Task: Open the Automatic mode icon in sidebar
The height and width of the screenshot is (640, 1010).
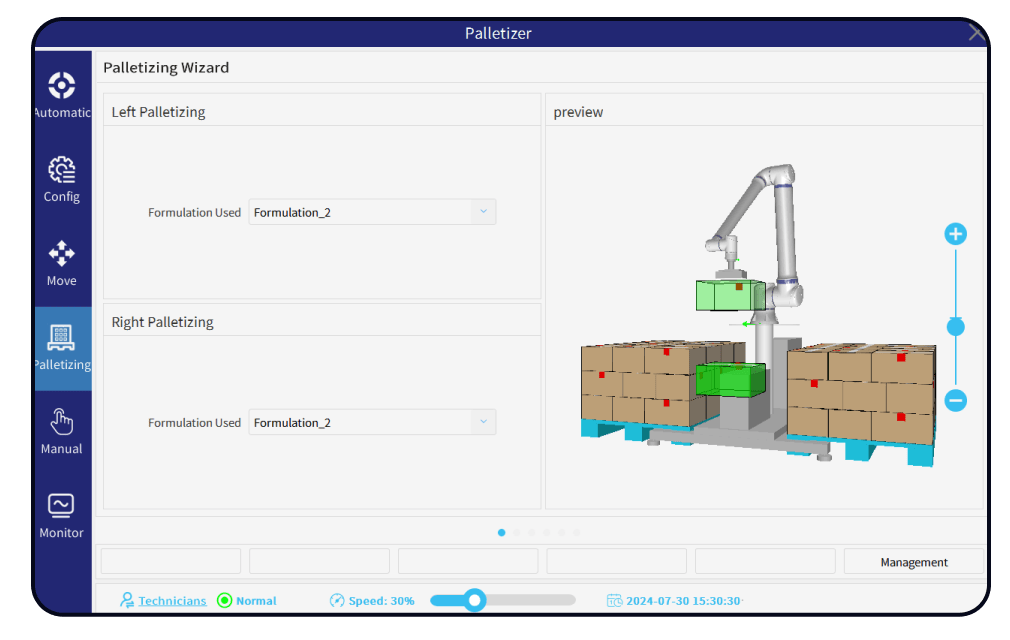Action: click(62, 86)
